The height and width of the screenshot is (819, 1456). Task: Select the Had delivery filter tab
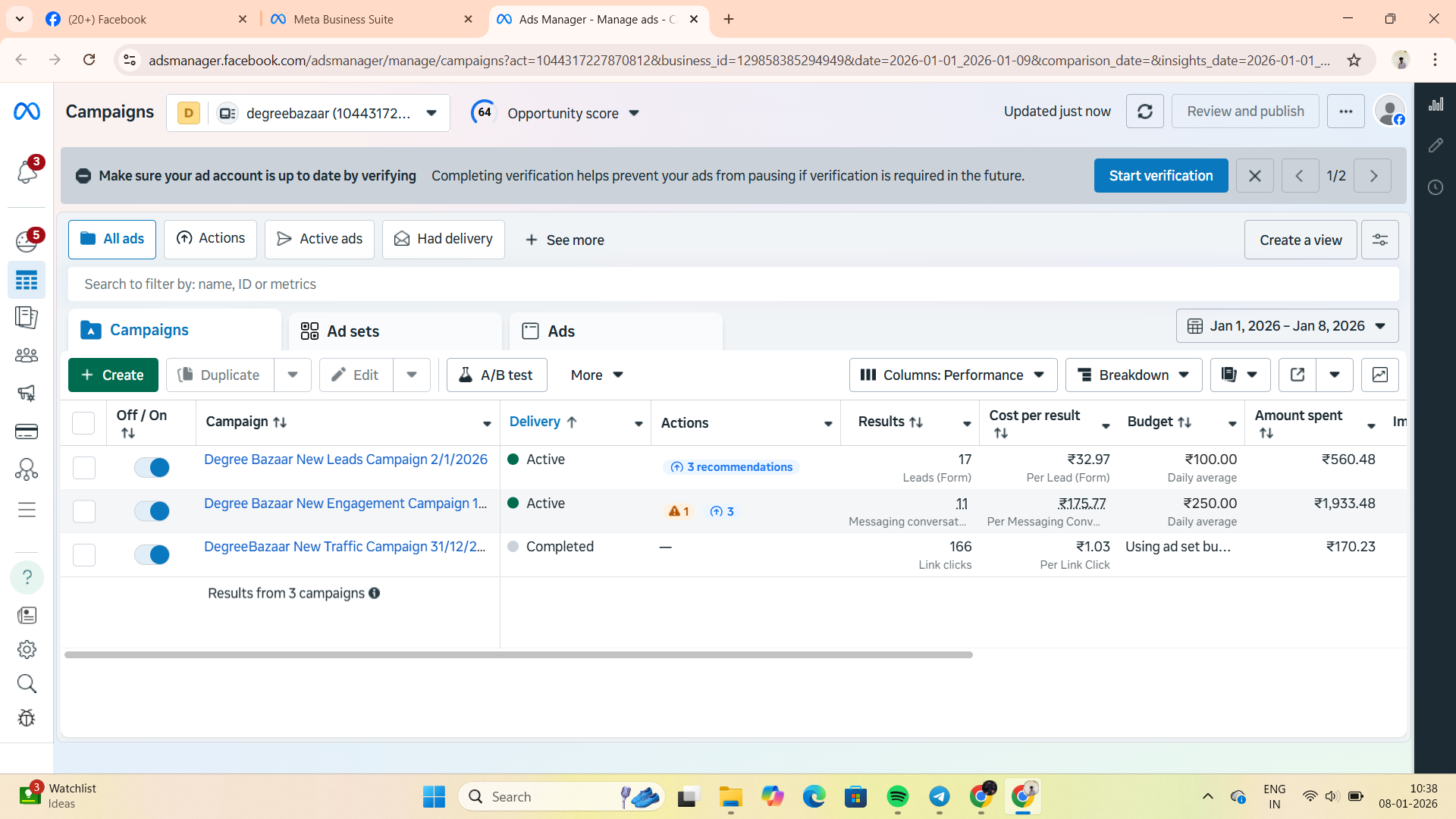coord(443,240)
